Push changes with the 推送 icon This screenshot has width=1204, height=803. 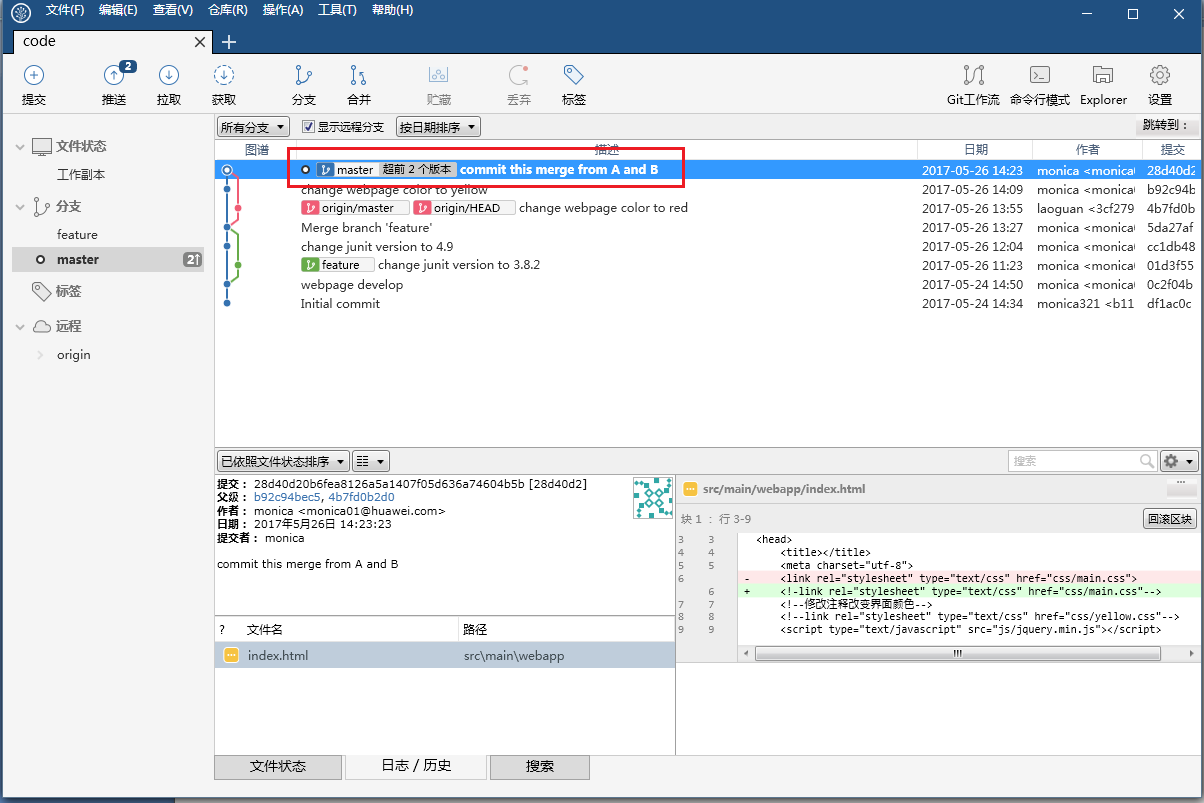(x=115, y=76)
